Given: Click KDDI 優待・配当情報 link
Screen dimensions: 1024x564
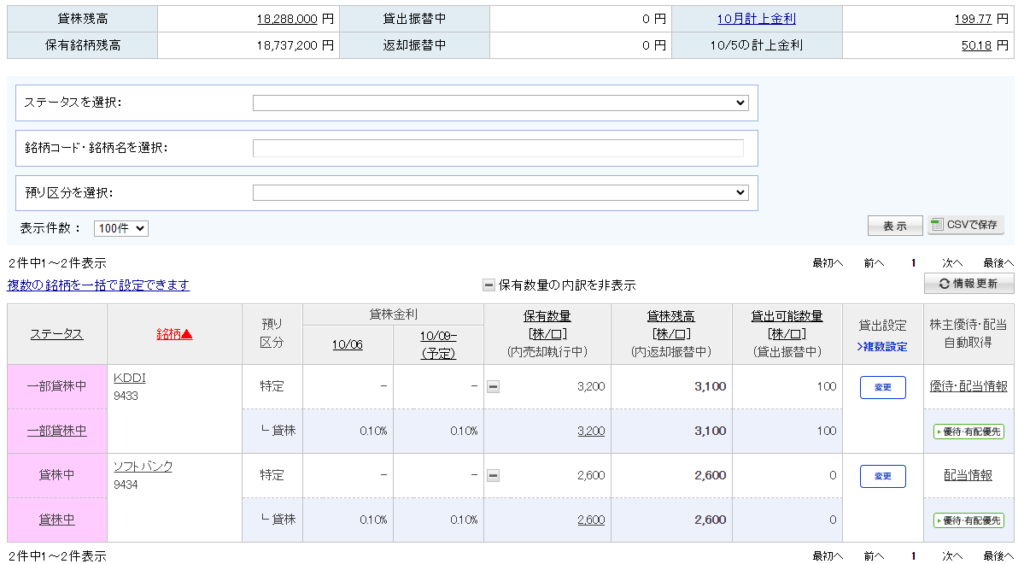Looking at the screenshot, I should (x=968, y=387).
